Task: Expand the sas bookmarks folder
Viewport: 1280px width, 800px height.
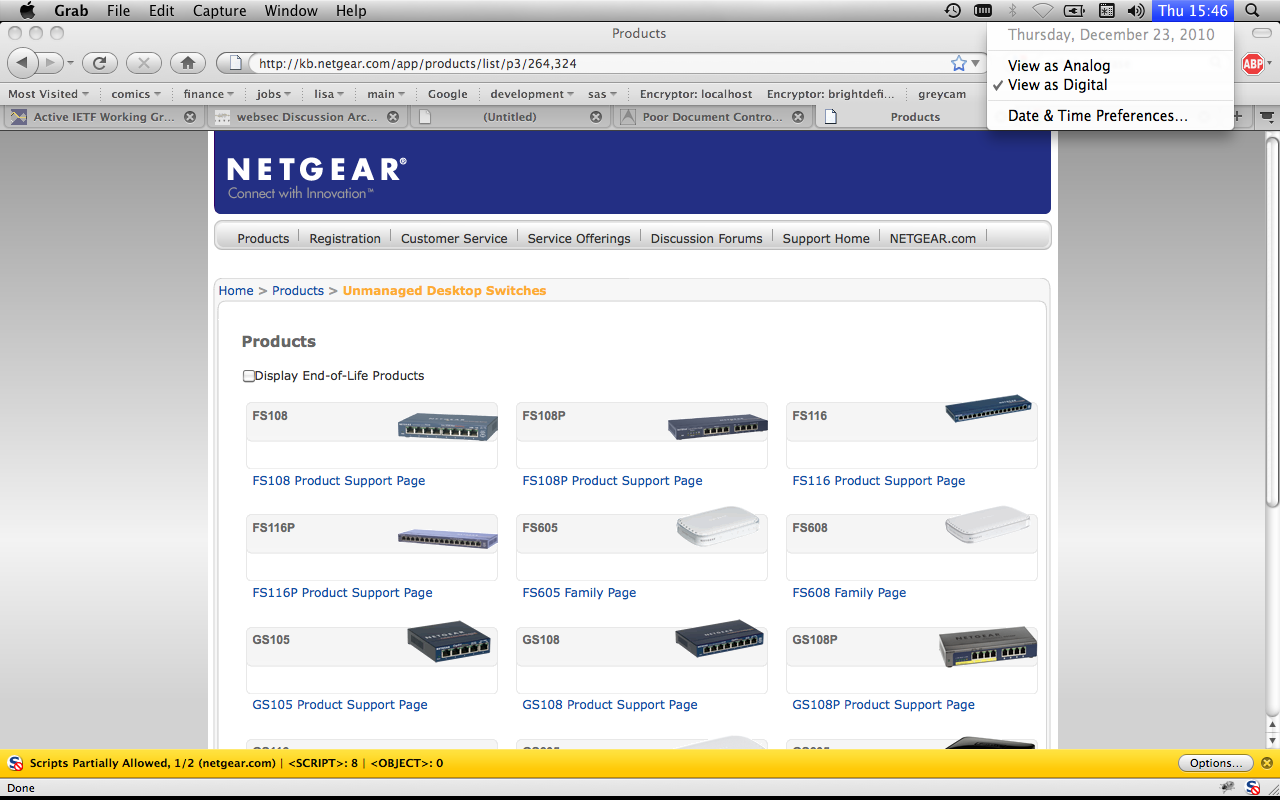Action: pyautogui.click(x=603, y=94)
